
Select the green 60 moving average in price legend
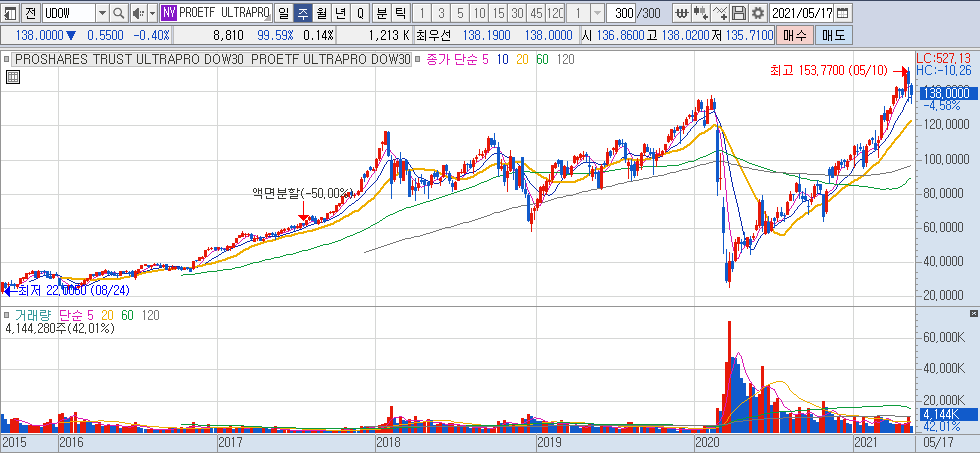[542, 60]
